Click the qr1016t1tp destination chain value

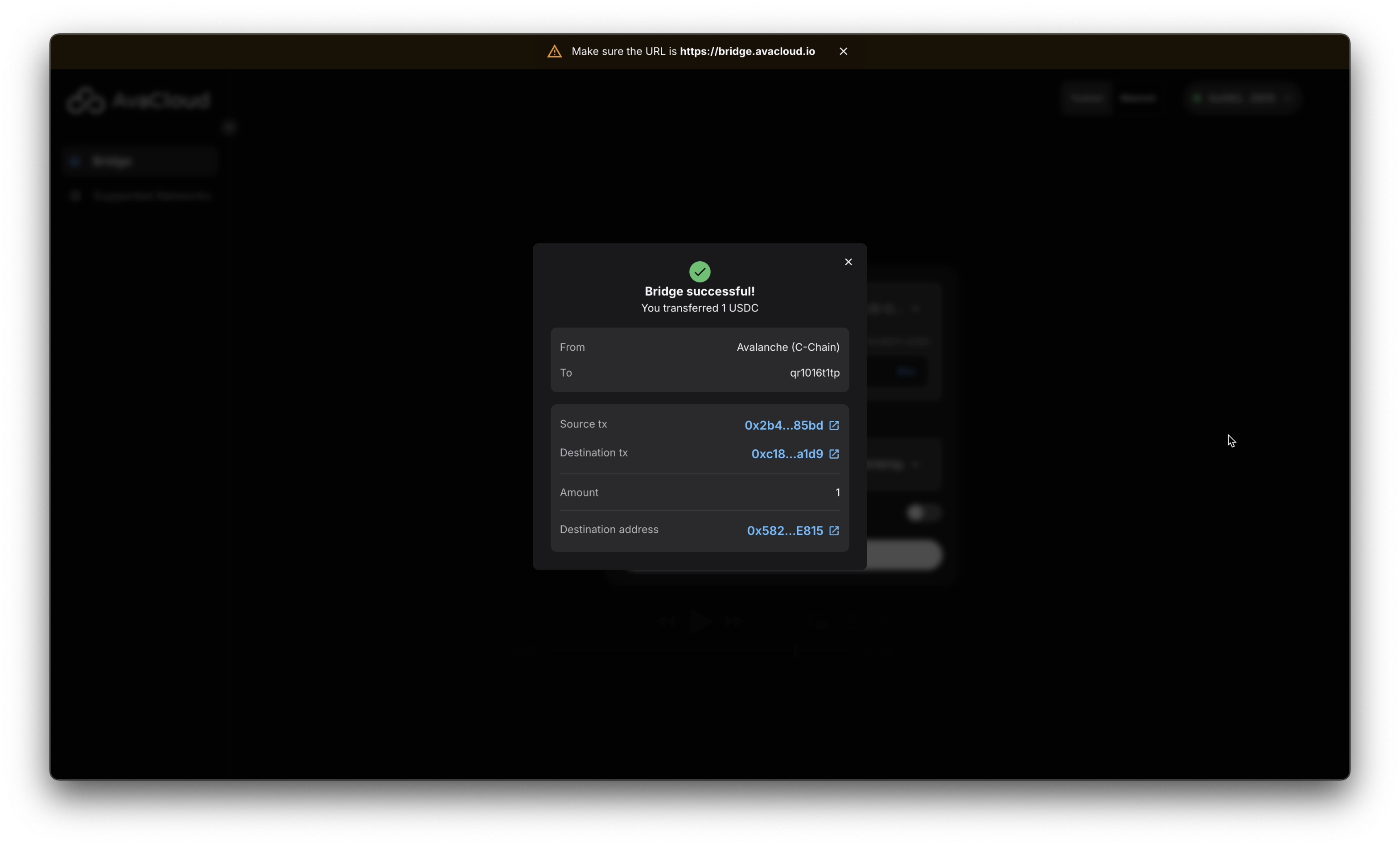[x=814, y=373]
